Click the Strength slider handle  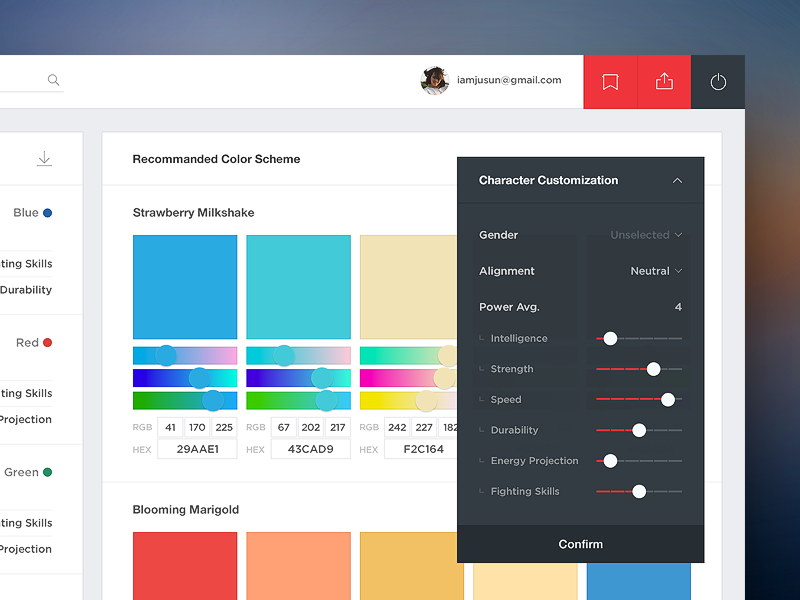pos(655,368)
